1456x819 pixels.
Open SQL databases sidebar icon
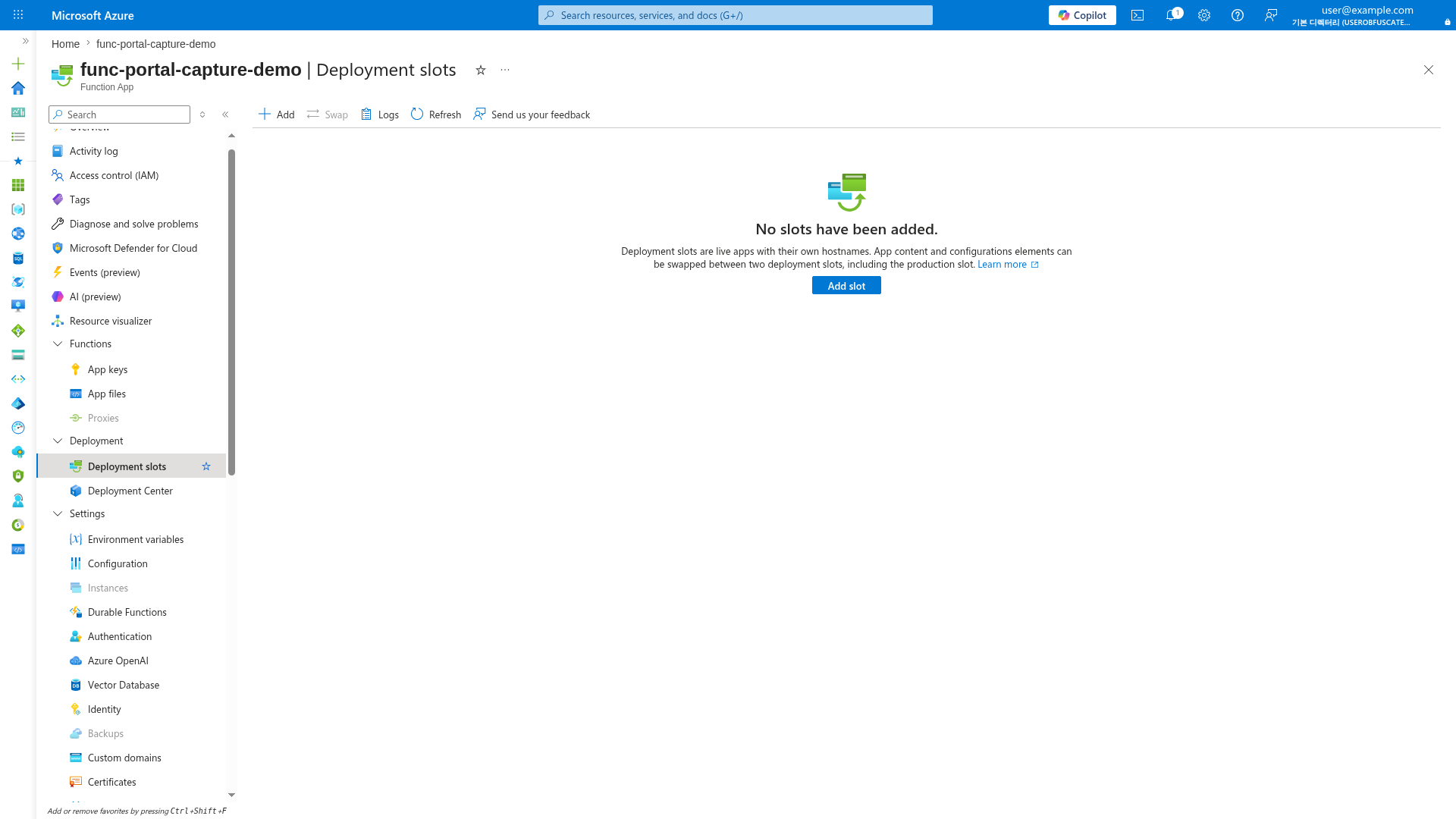[18, 258]
